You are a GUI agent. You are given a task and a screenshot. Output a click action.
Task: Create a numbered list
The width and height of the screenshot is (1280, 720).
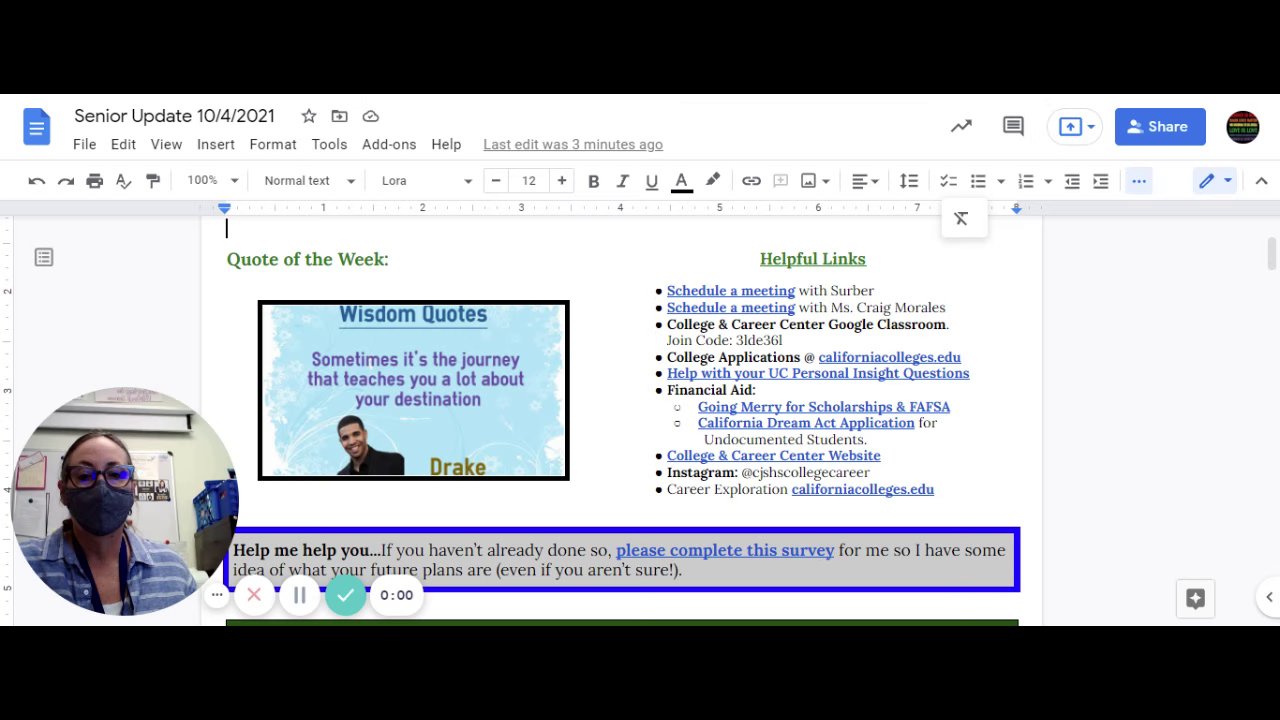coord(1026,181)
